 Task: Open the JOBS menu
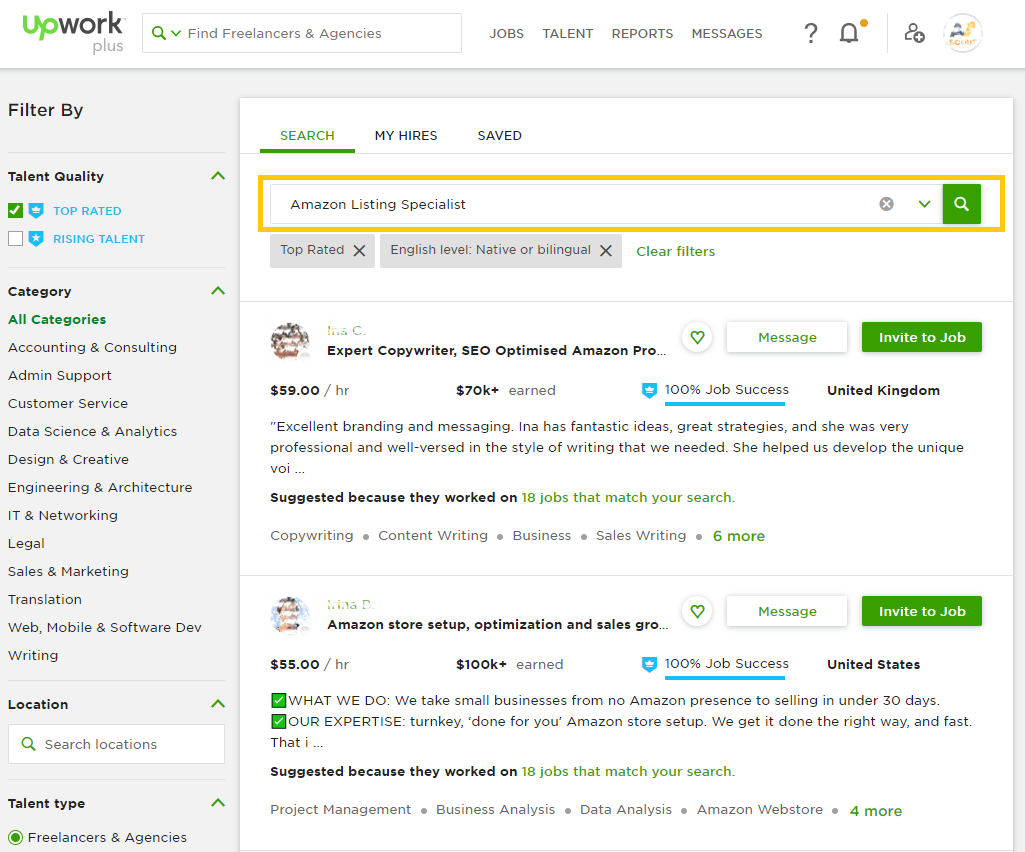coord(507,33)
